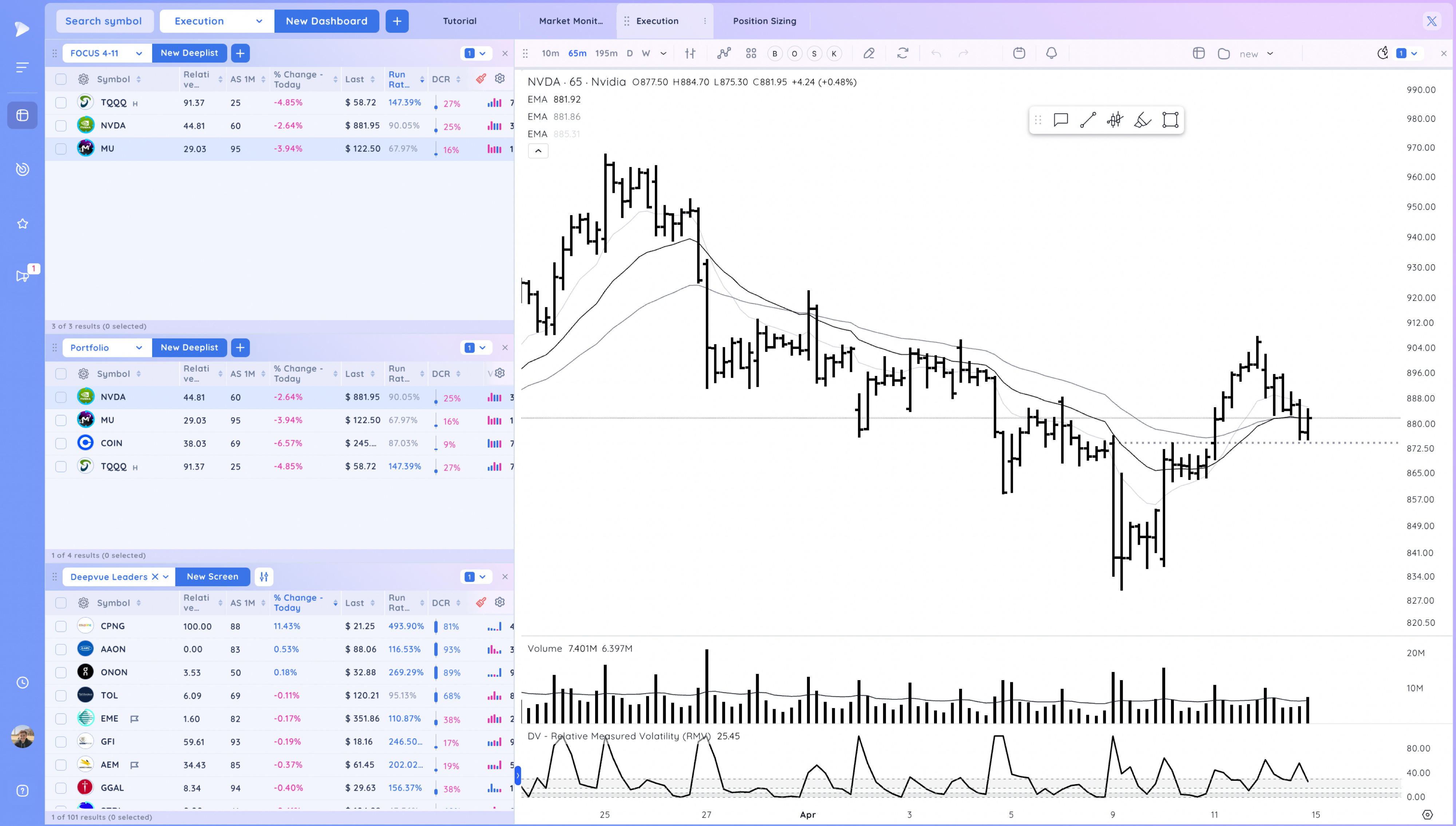
Task: Open the Market Monitor dashboard tab
Action: [571, 21]
